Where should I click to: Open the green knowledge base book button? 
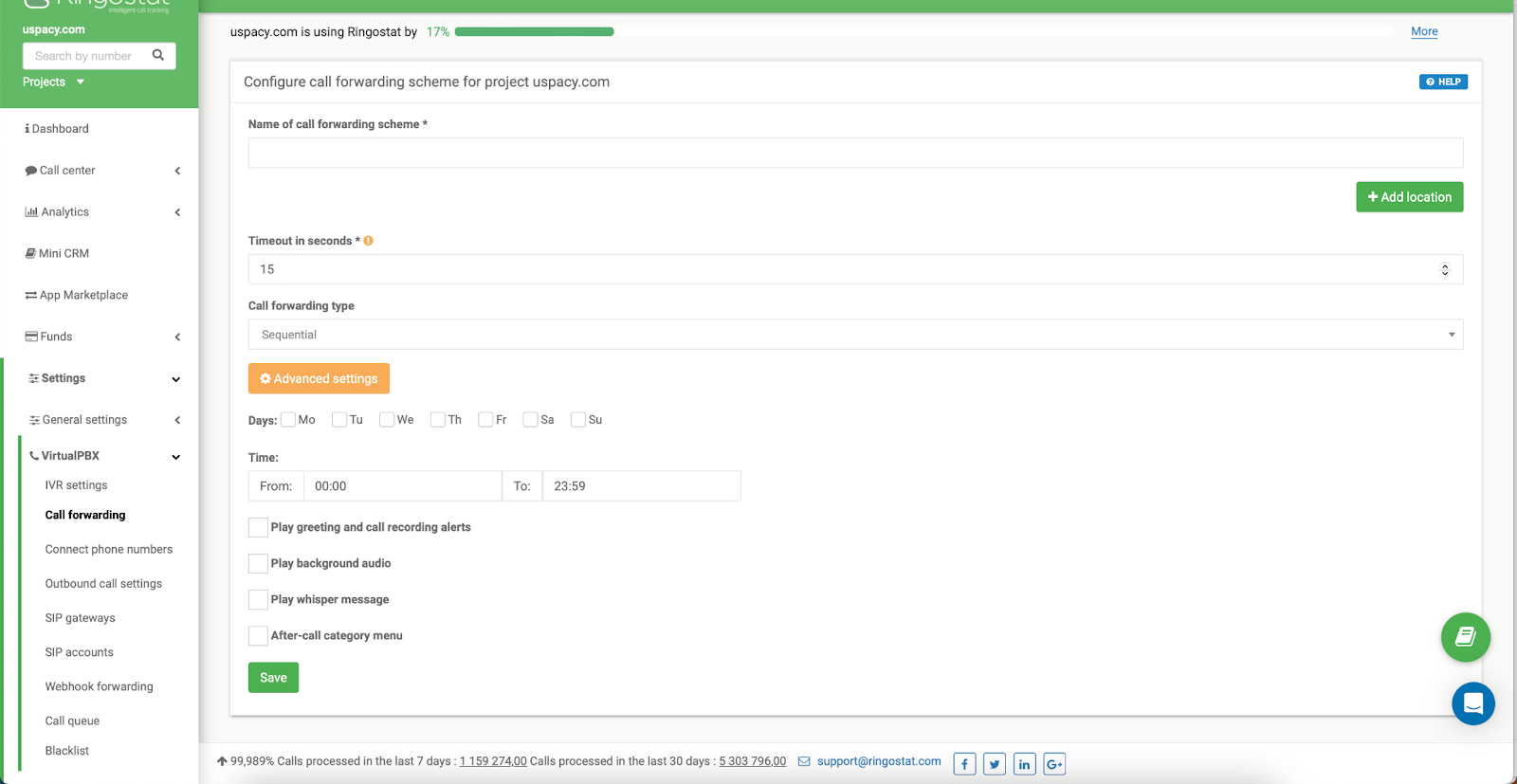[1466, 637]
